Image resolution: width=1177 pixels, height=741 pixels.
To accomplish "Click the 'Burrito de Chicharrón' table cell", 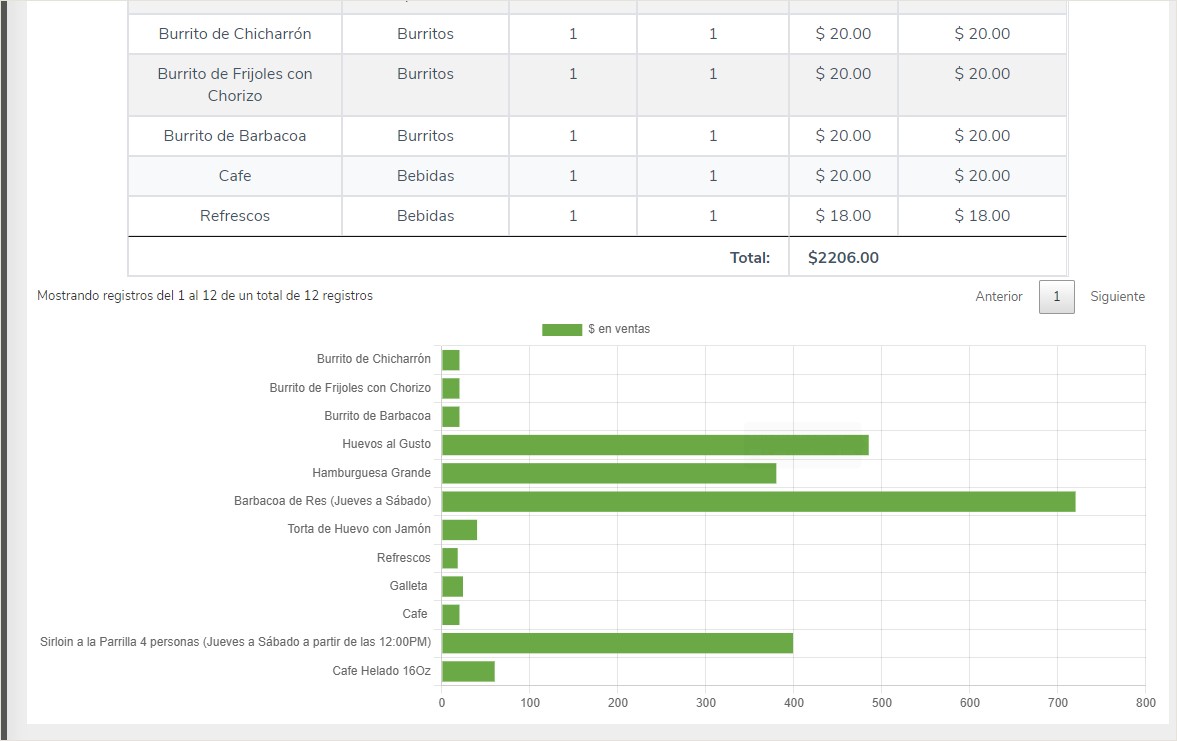I will pos(235,34).
